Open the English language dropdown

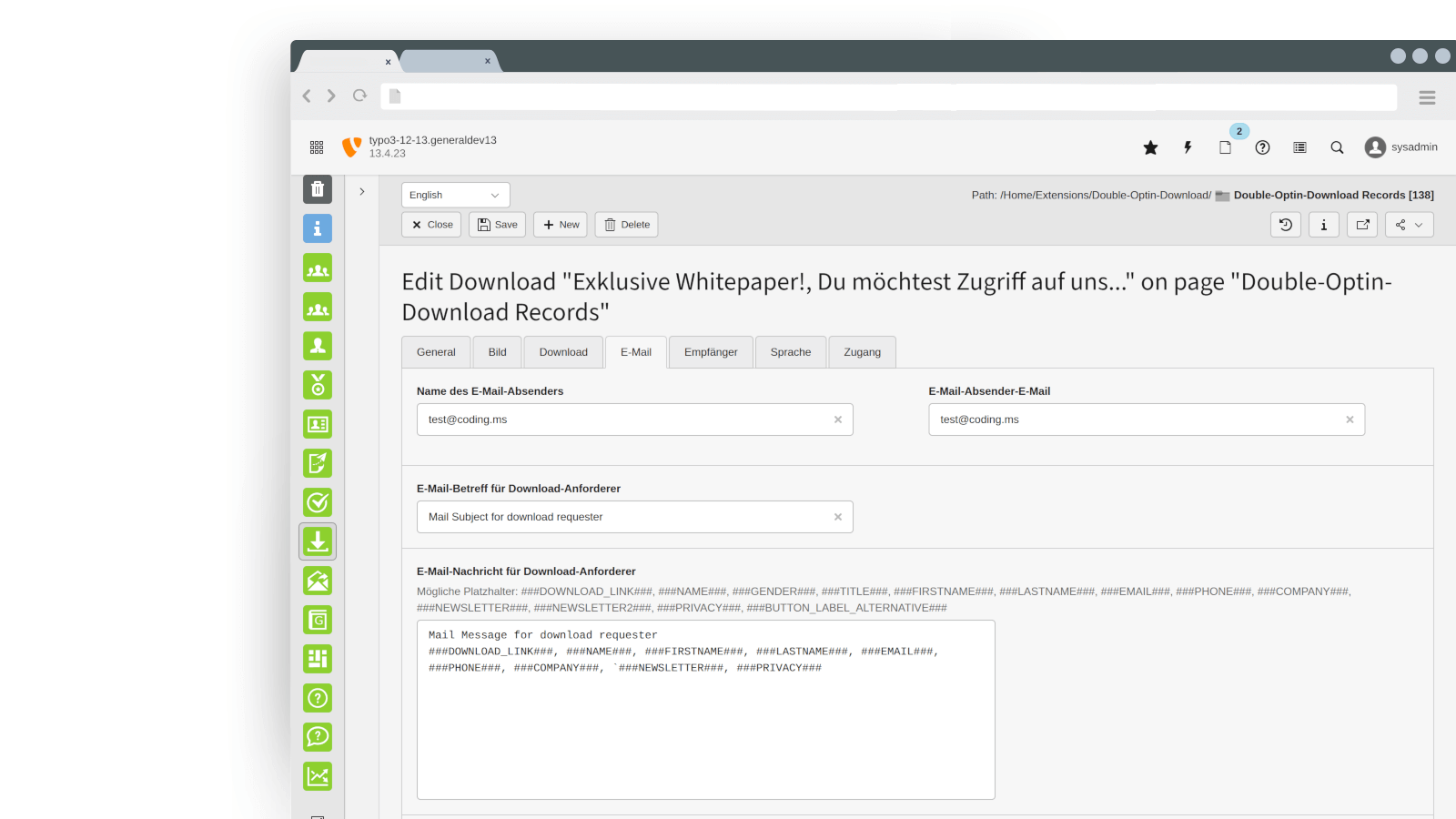[x=455, y=196]
